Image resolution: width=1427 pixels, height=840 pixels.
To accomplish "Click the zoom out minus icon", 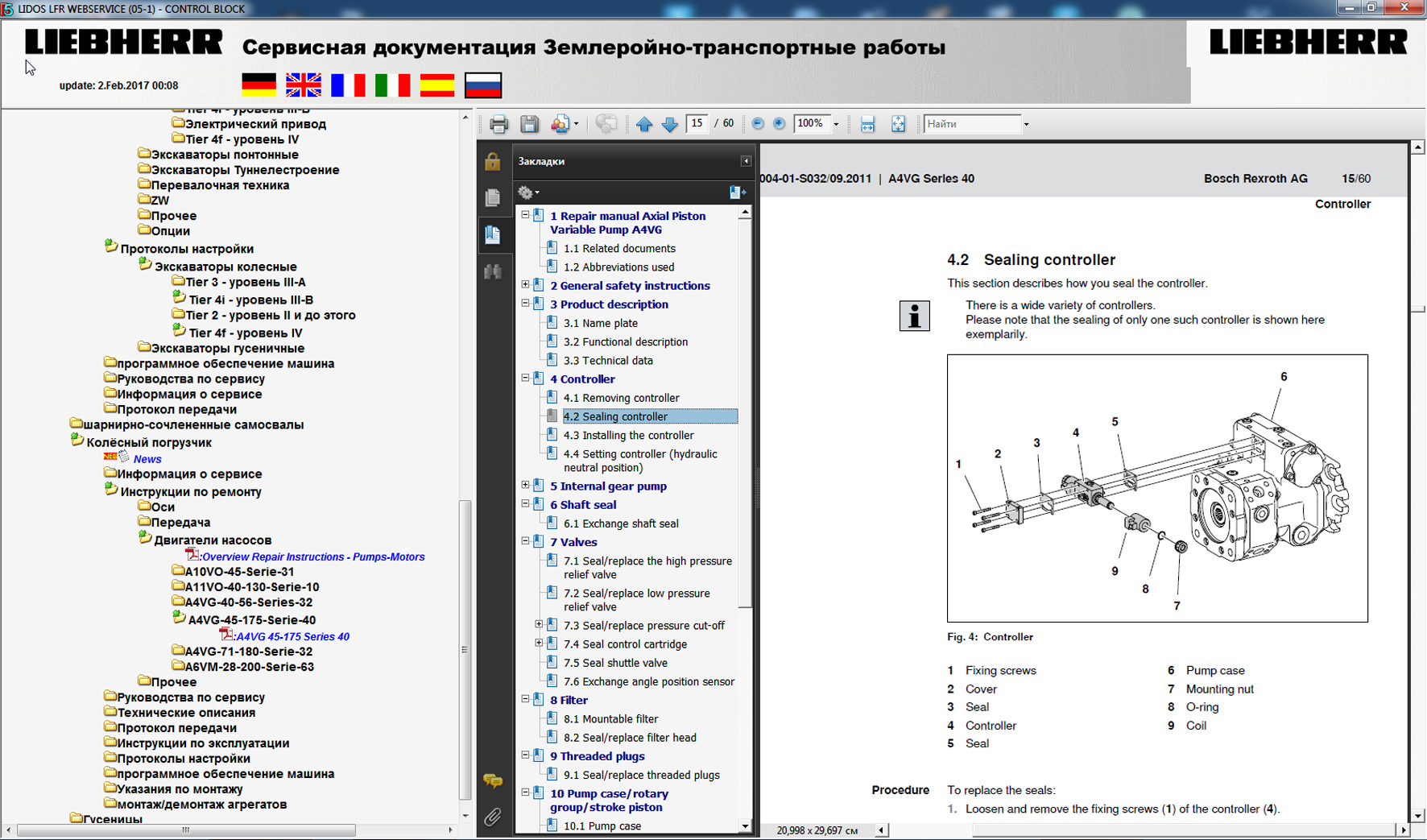I will pos(758,123).
